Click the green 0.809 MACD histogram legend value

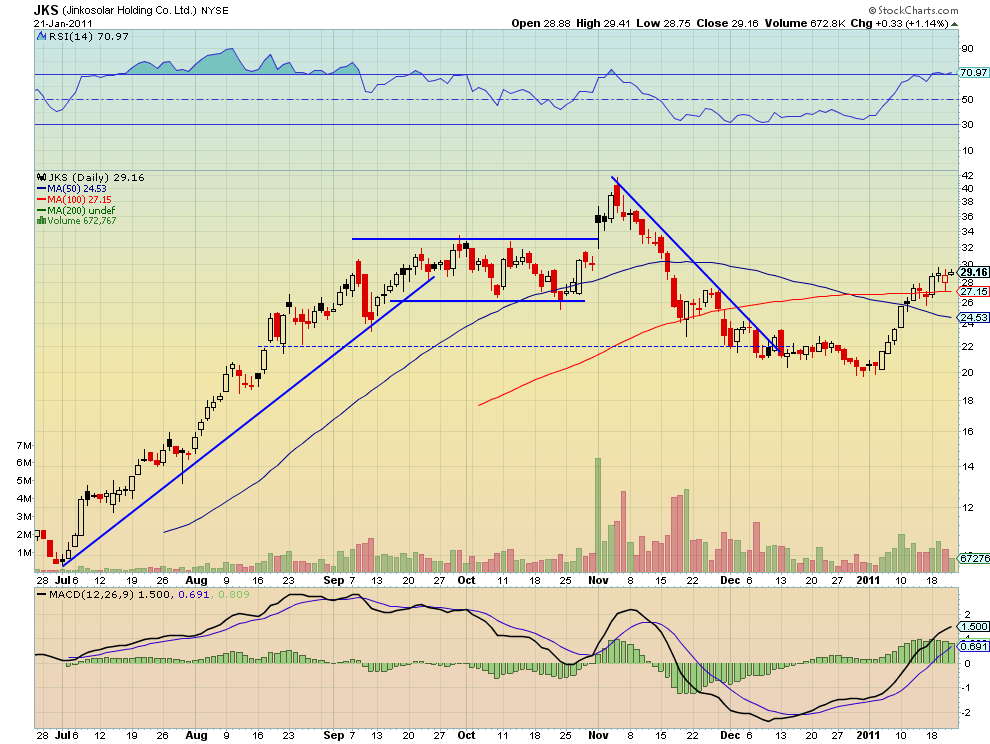(234, 594)
